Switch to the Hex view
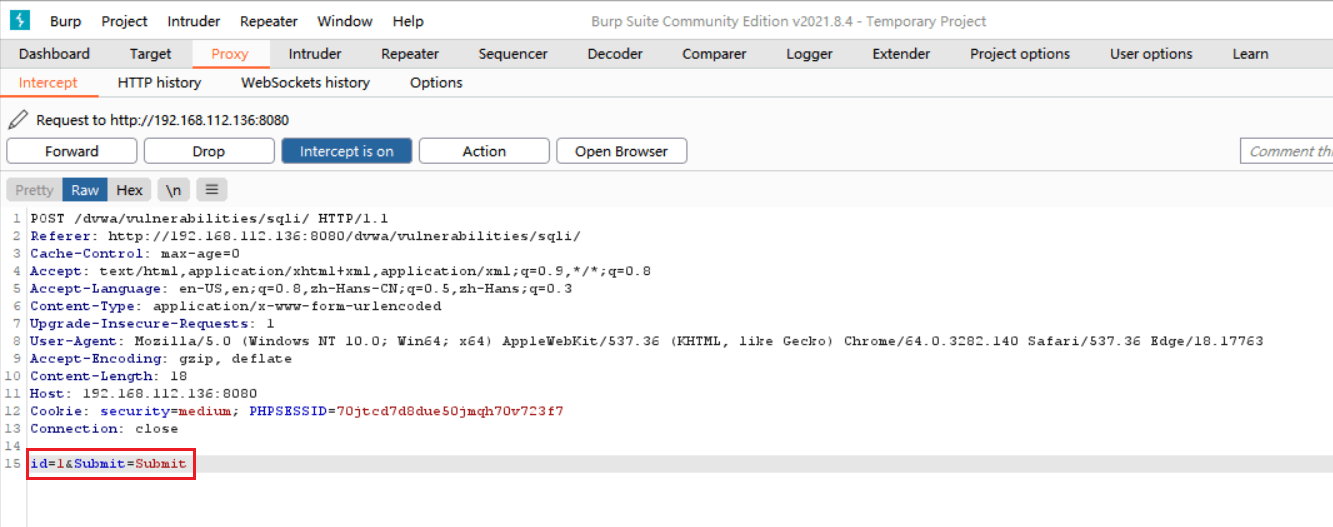The image size is (1333, 527). [x=130, y=189]
